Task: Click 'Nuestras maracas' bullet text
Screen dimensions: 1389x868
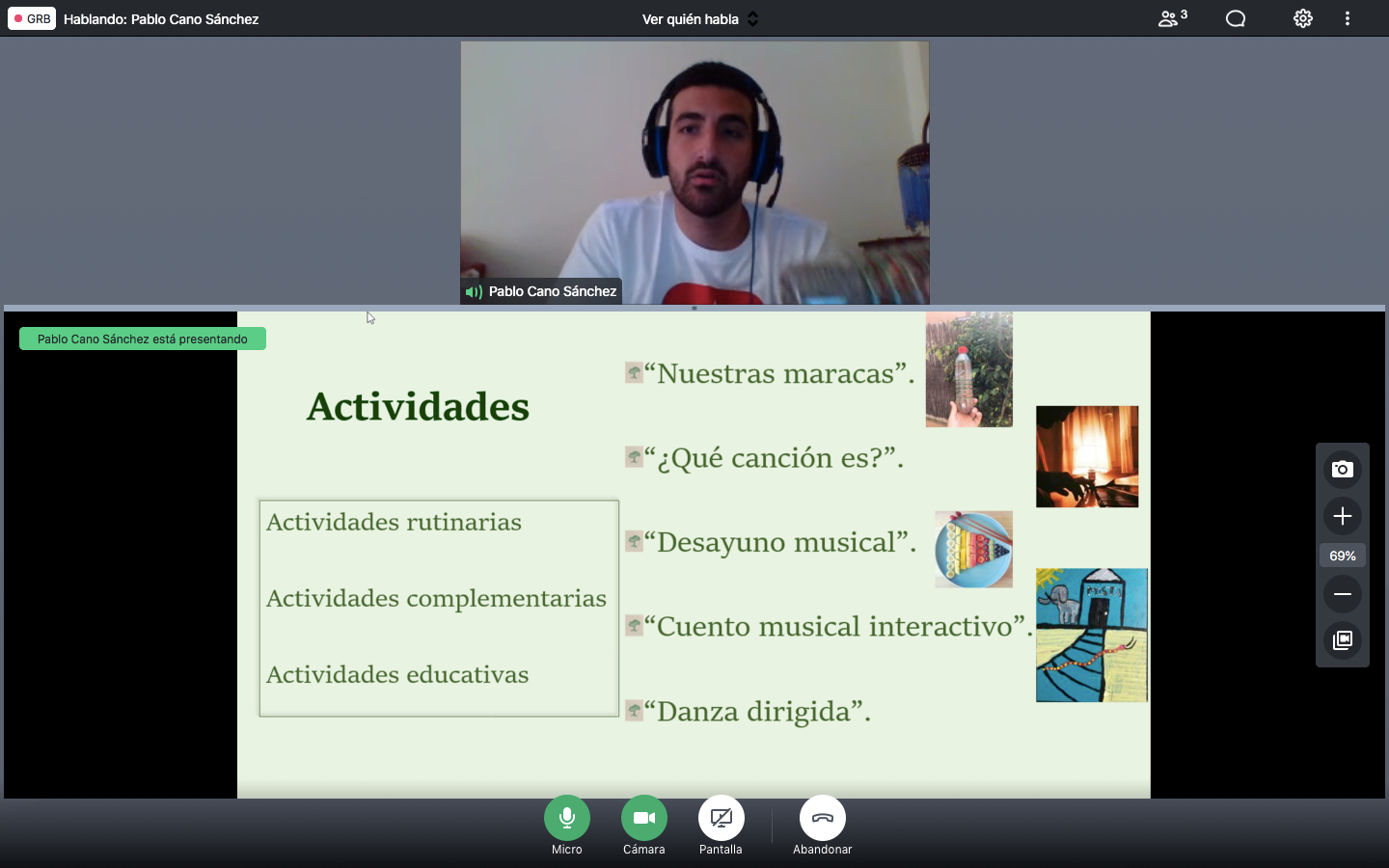Action: pyautogui.click(x=778, y=373)
